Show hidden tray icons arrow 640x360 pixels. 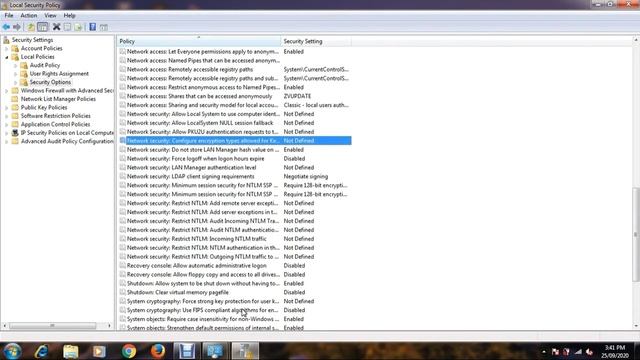pos(544,351)
